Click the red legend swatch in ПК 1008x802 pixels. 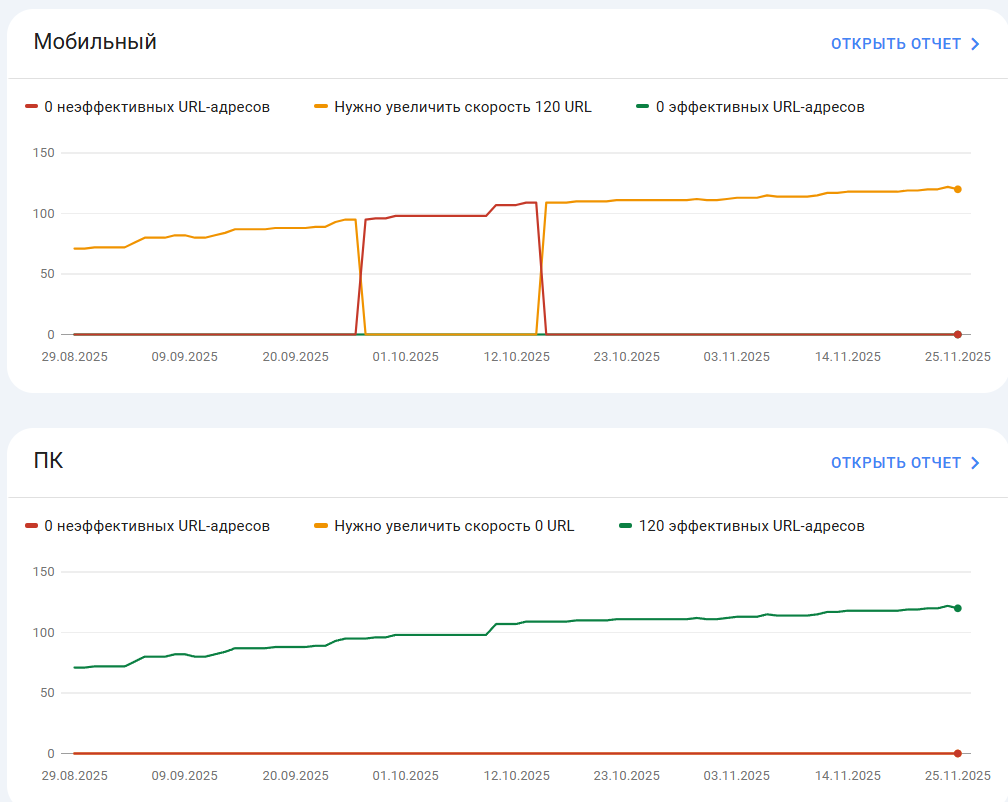point(31,525)
